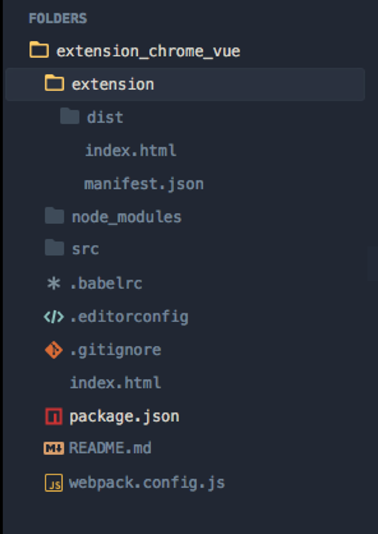
Task: Open manifest.json in the extension folder
Action: pos(144,184)
